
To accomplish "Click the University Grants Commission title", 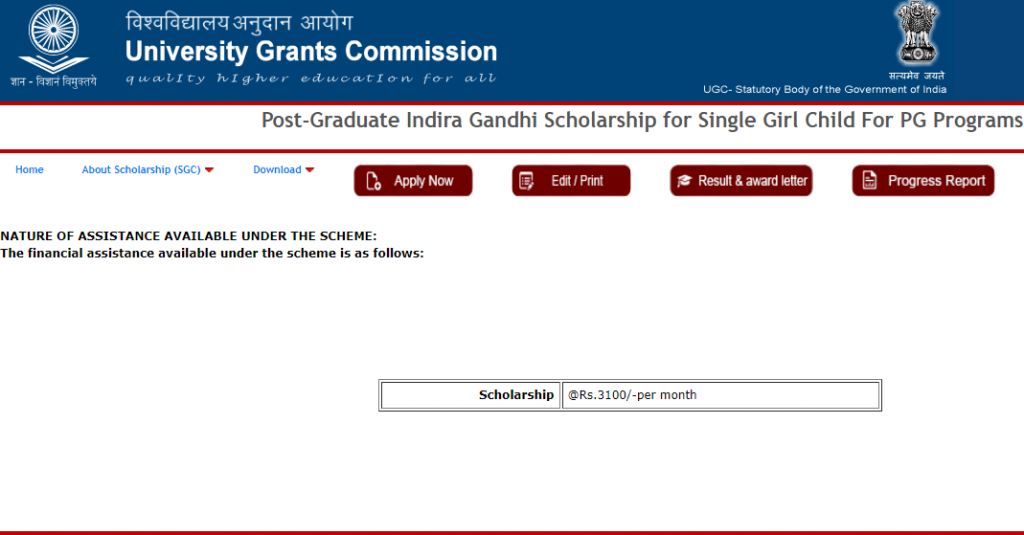I will click(x=311, y=52).
